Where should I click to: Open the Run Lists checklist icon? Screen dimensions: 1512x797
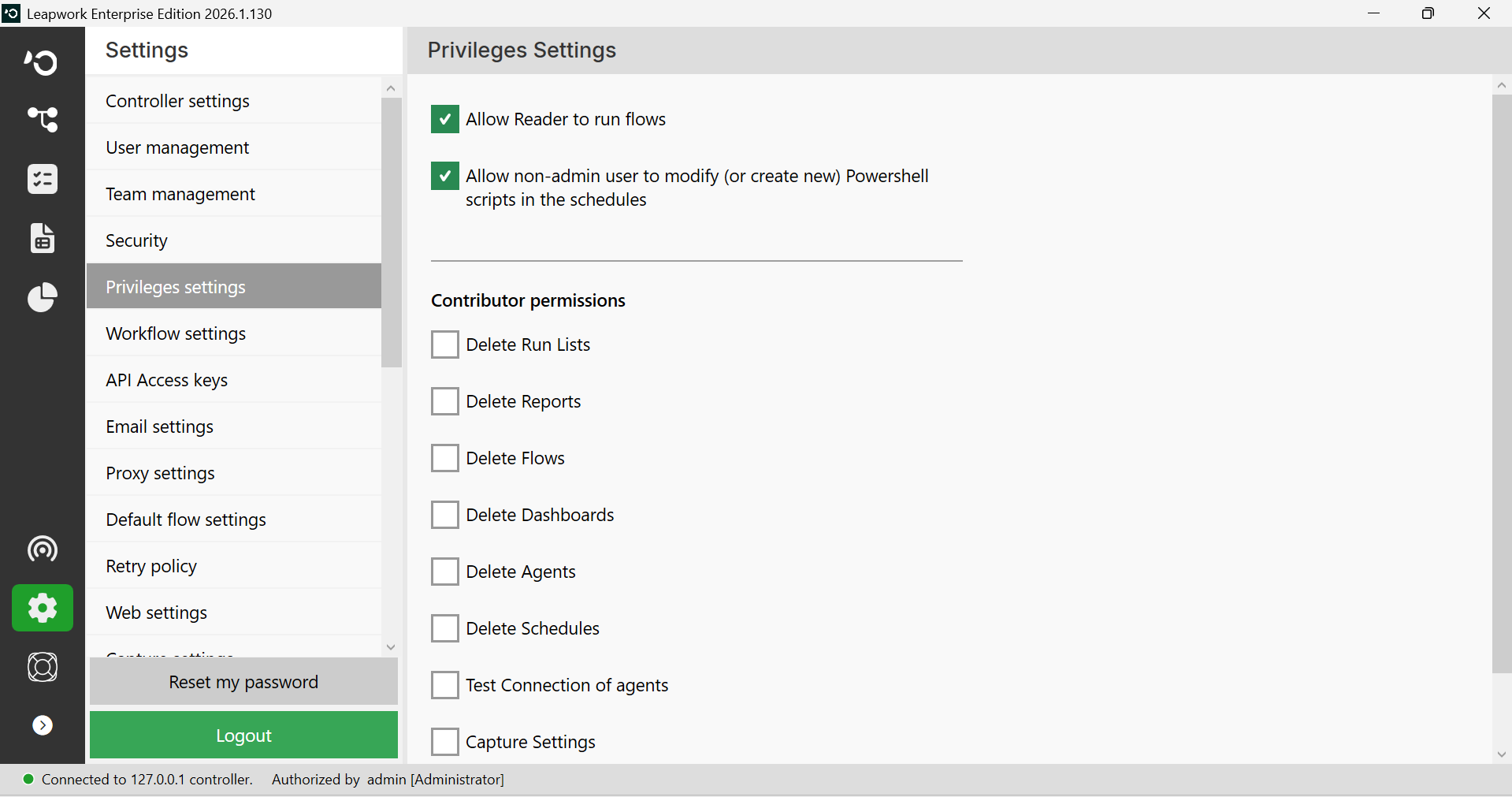(42, 179)
